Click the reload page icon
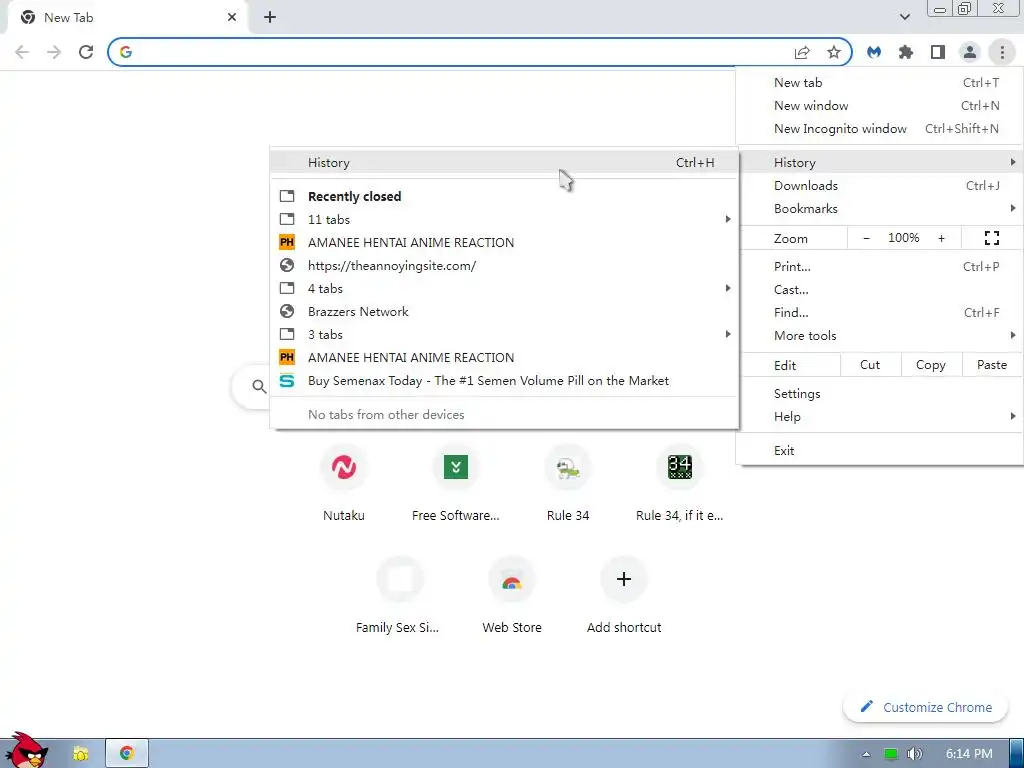 point(86,52)
